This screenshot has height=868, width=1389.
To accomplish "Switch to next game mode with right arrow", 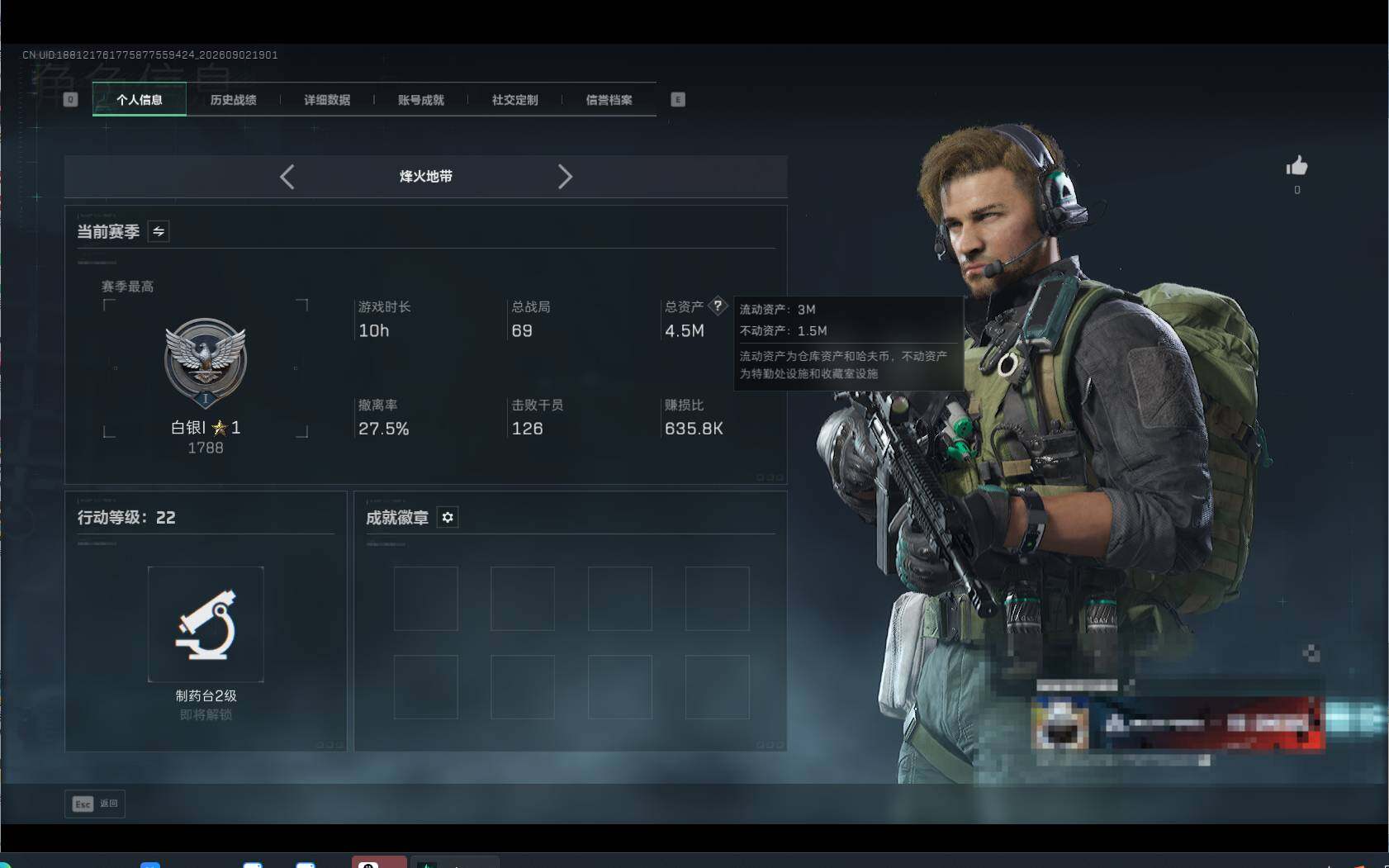I will [x=565, y=177].
